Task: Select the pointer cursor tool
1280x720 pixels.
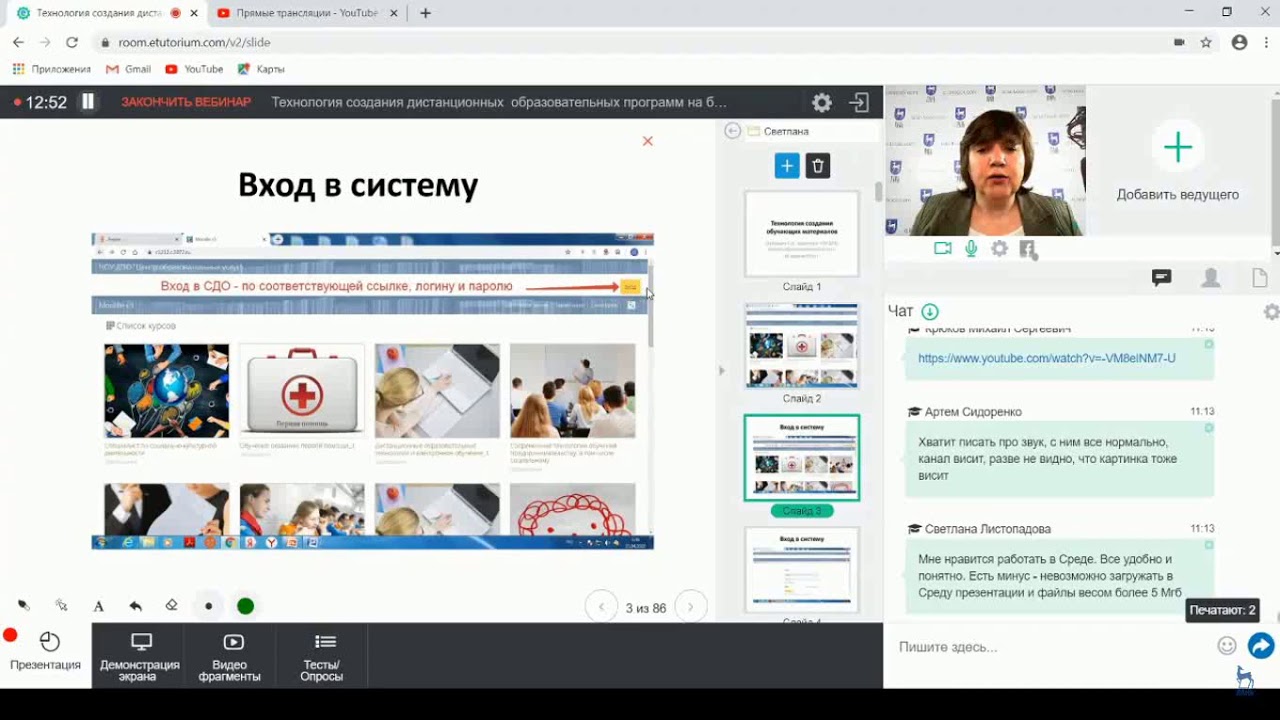Action: point(61,605)
